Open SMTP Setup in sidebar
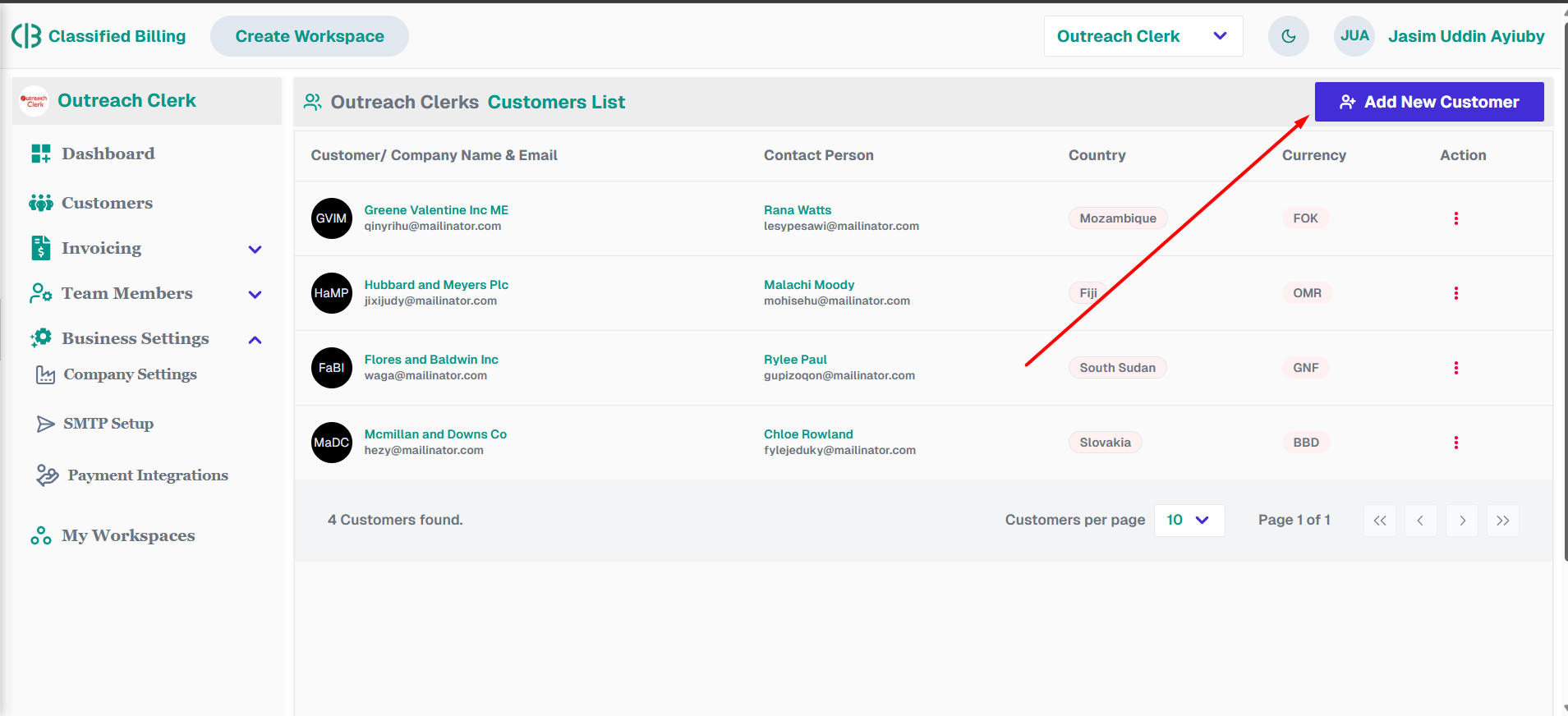 point(108,424)
